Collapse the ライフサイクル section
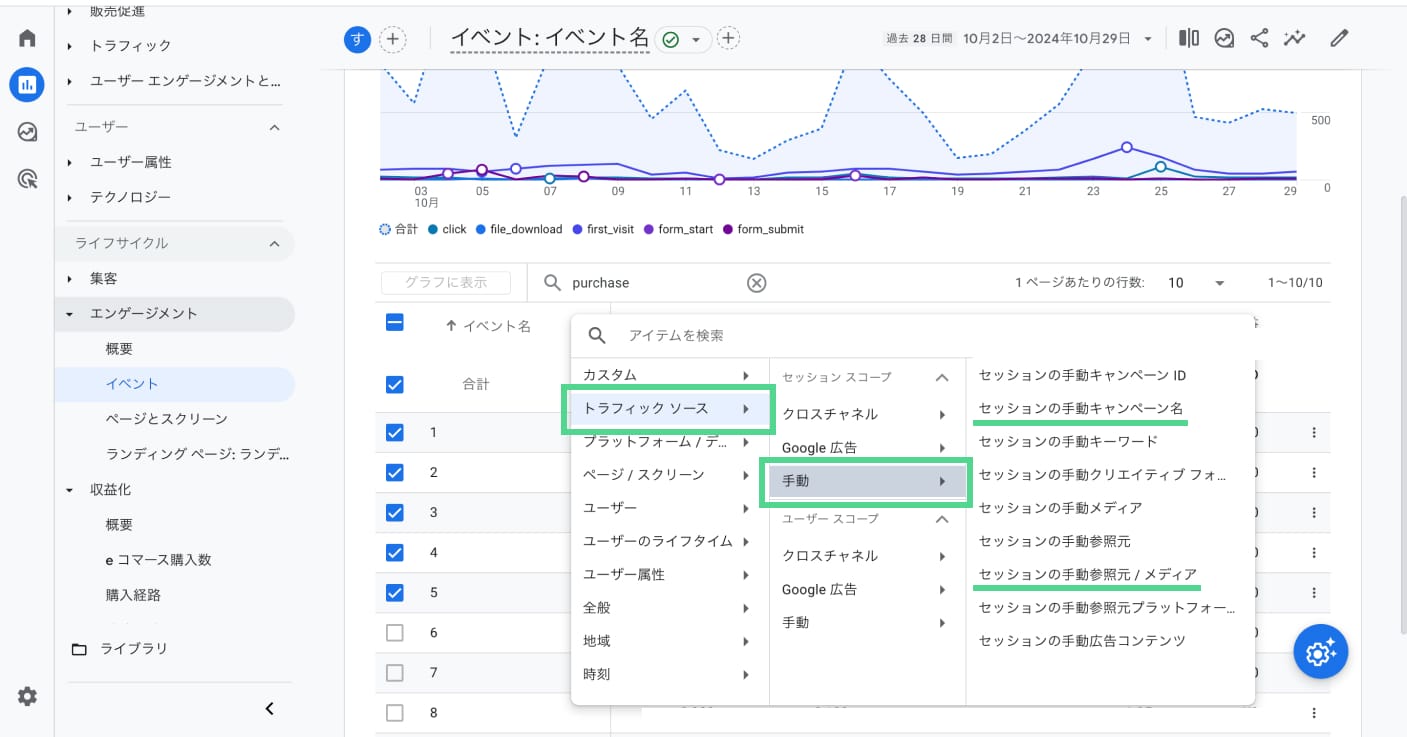 coord(274,243)
